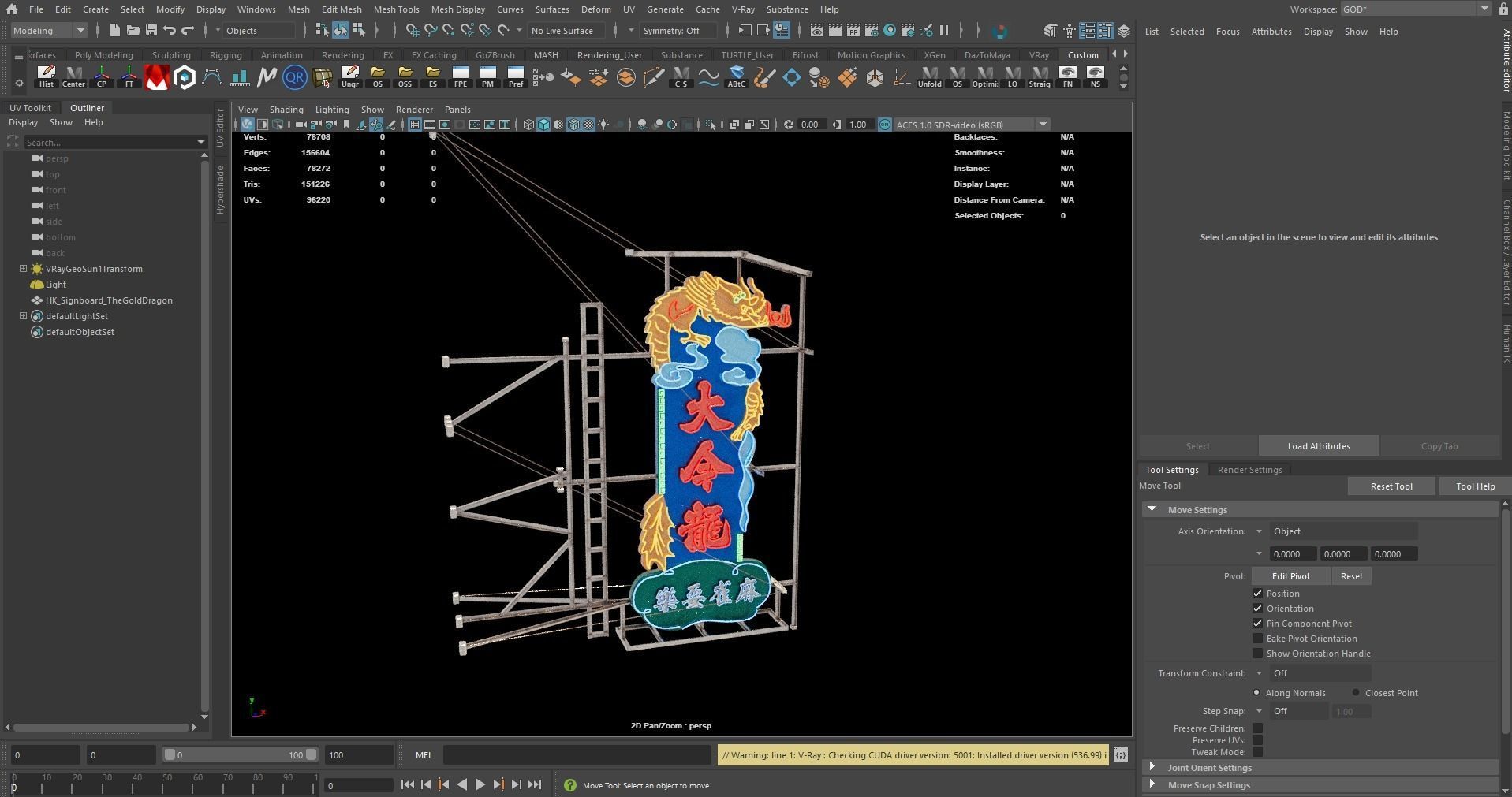Open the Mesh Tools menu

396,9
